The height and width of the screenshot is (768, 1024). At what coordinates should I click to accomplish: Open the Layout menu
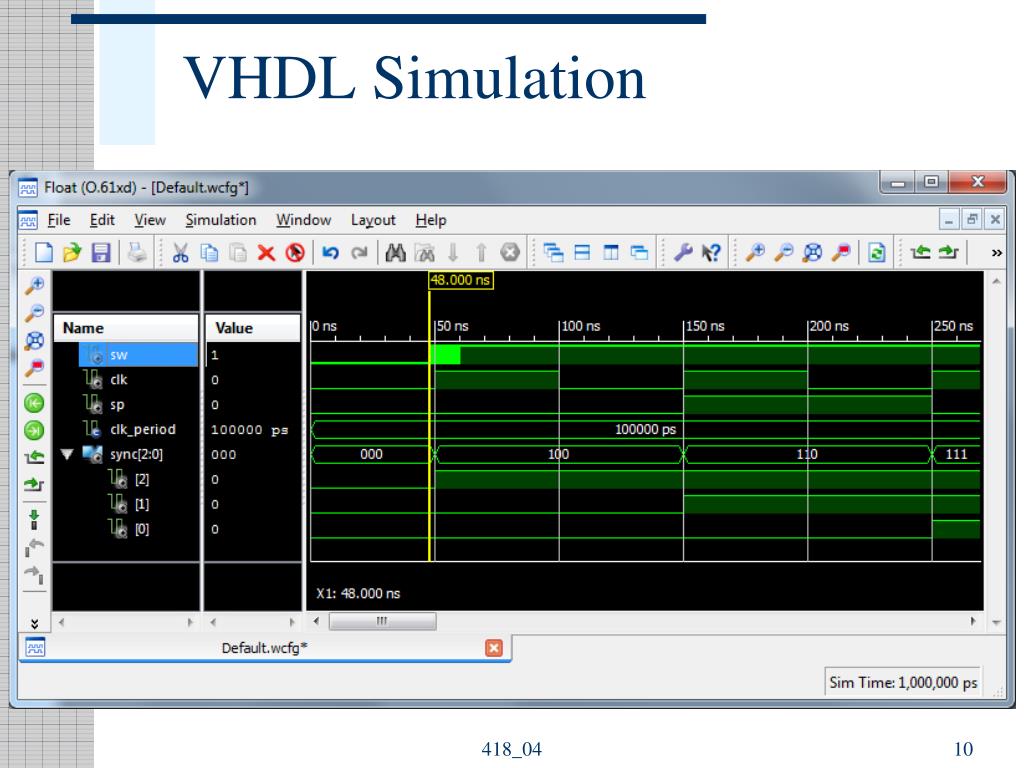coord(373,220)
